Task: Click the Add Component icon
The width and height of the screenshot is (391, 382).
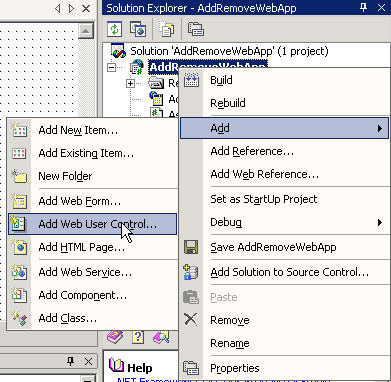Action: pos(19,295)
